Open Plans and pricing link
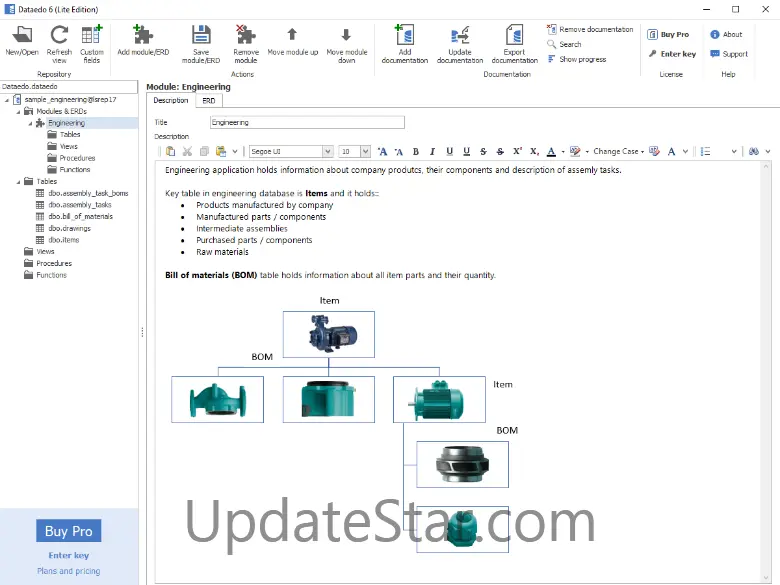Viewport: 780px width, 585px height. point(69,571)
